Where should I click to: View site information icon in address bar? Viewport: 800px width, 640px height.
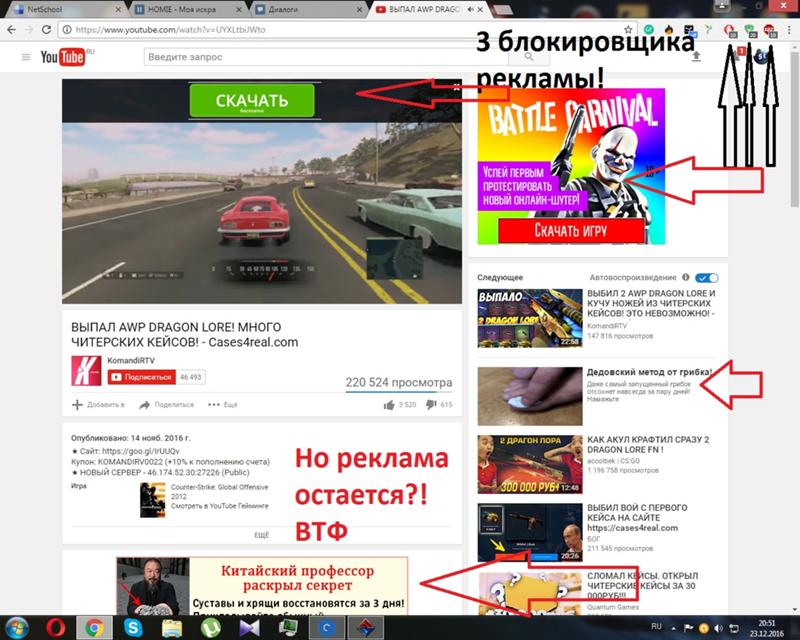coord(67,30)
